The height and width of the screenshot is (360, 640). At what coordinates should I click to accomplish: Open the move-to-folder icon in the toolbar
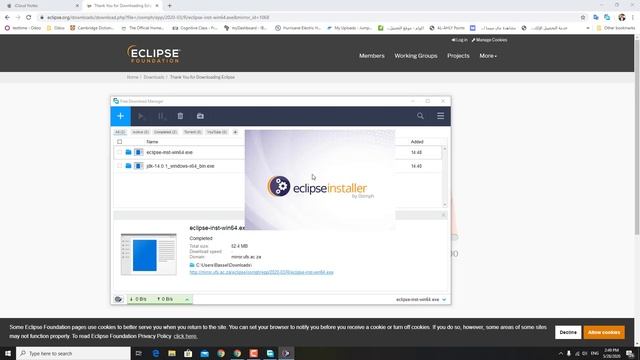point(200,116)
